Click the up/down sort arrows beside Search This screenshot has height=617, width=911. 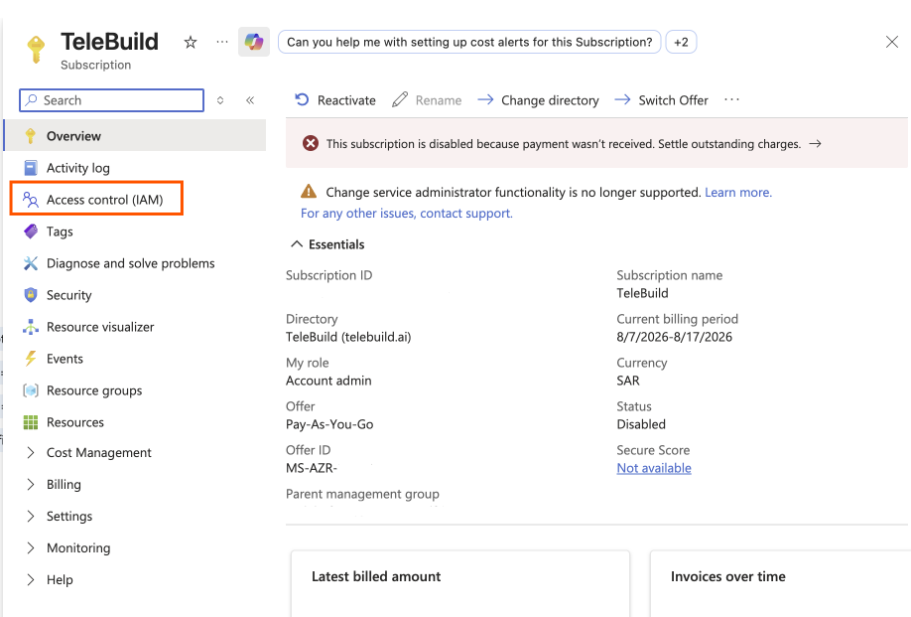(x=220, y=101)
